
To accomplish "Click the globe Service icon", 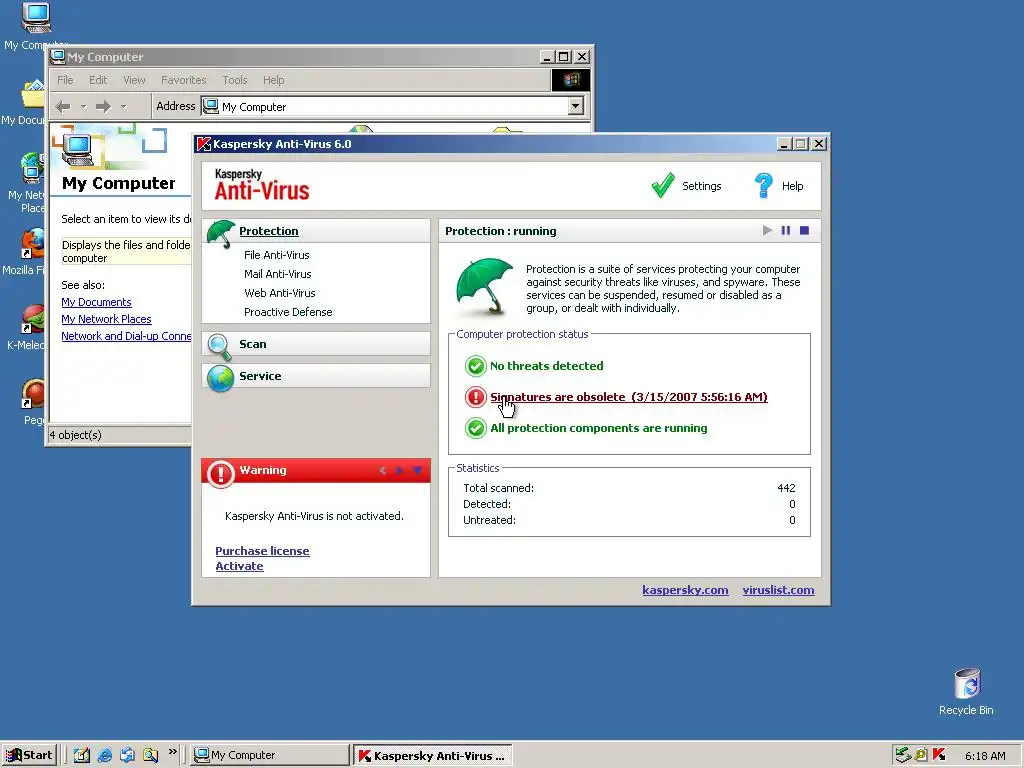I will pos(220,378).
